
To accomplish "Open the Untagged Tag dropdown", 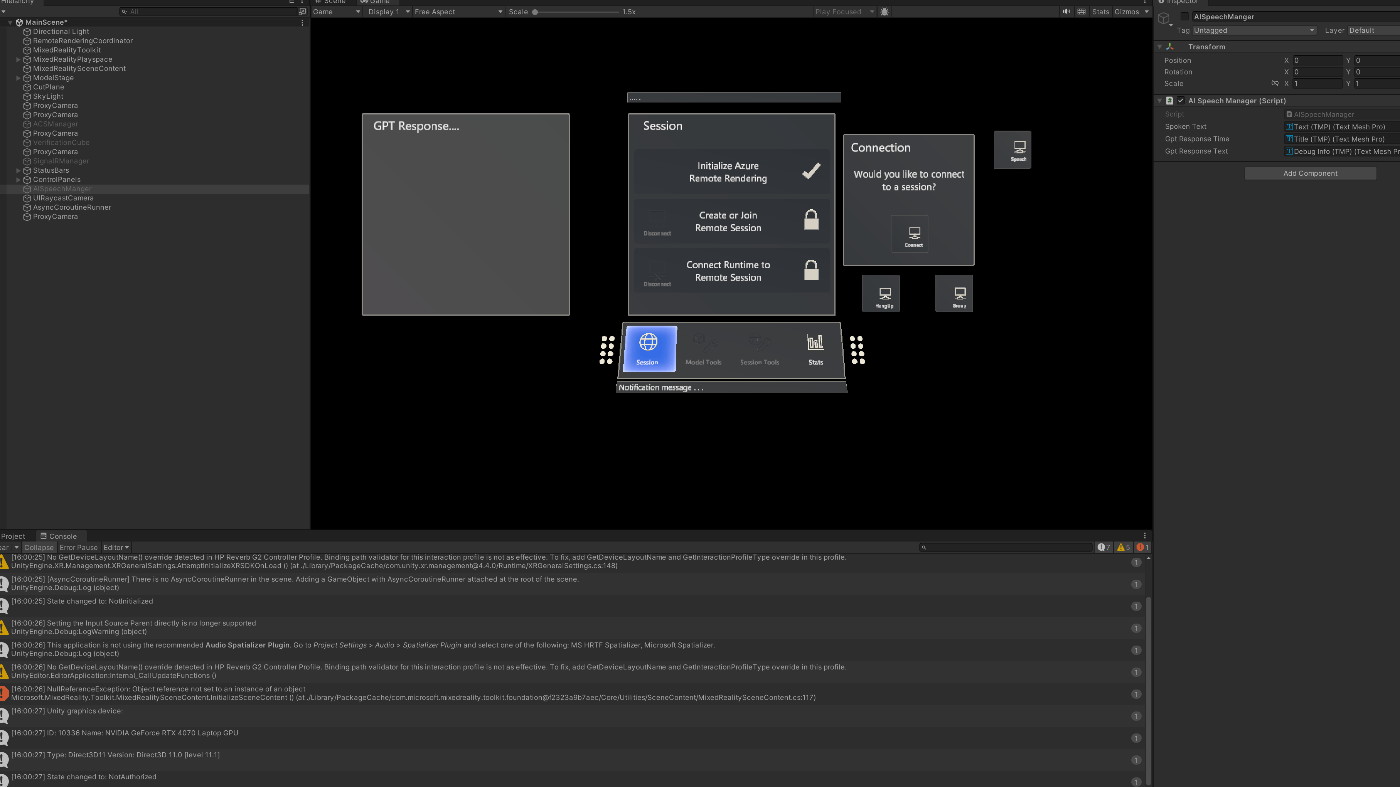I will point(1255,31).
